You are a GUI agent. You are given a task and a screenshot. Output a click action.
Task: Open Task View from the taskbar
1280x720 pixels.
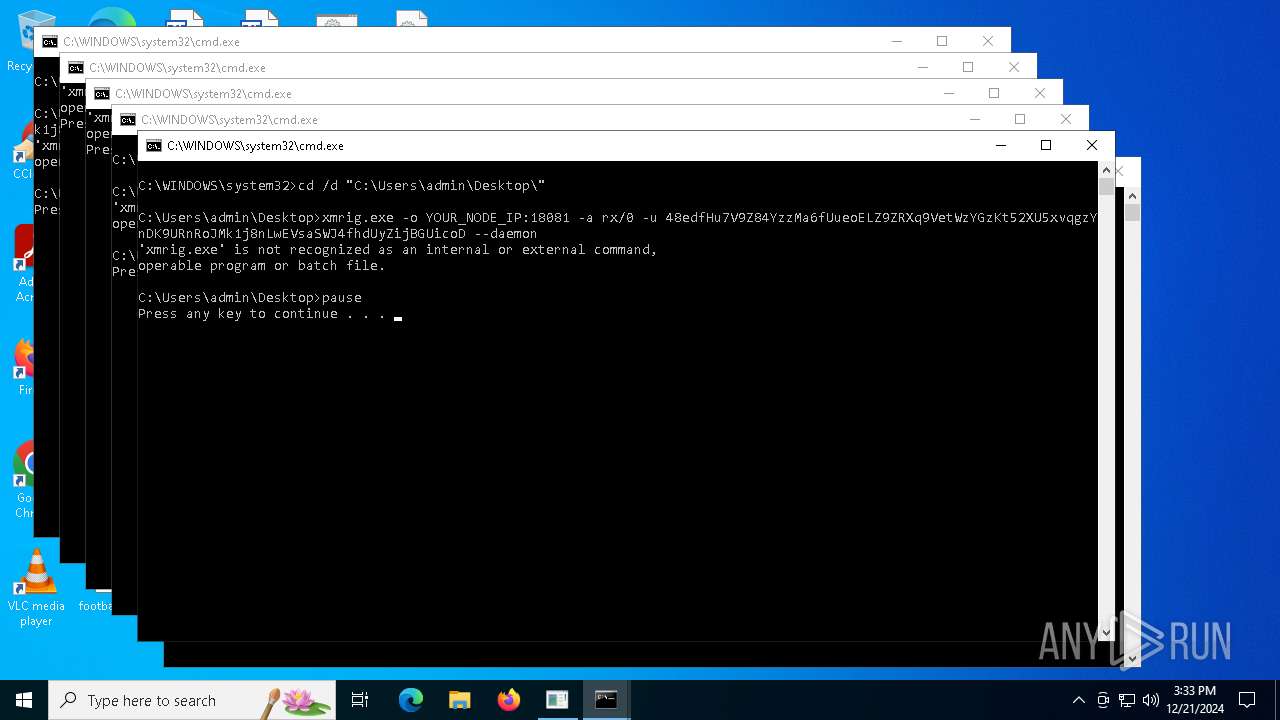[360, 700]
